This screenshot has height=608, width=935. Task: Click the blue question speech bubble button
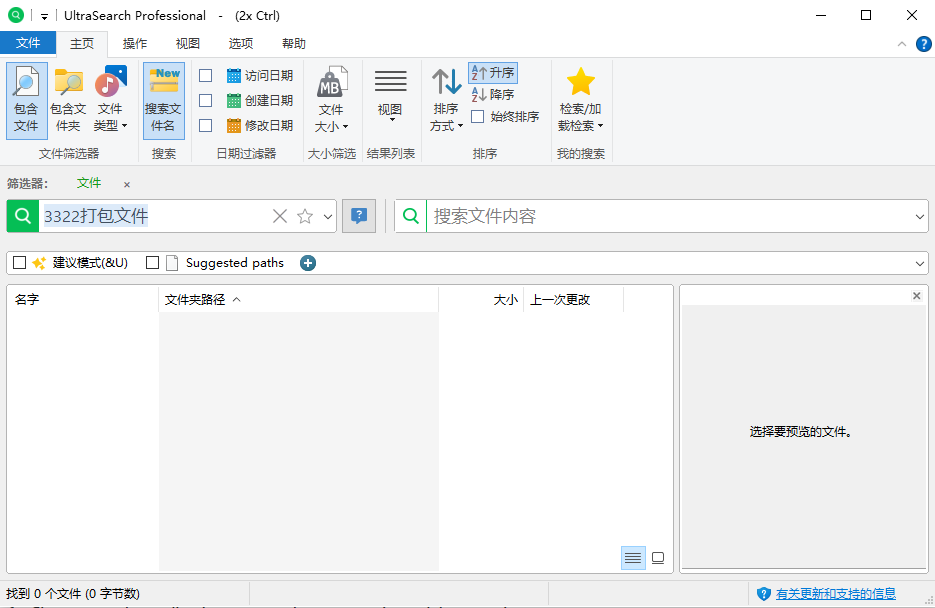point(359,216)
